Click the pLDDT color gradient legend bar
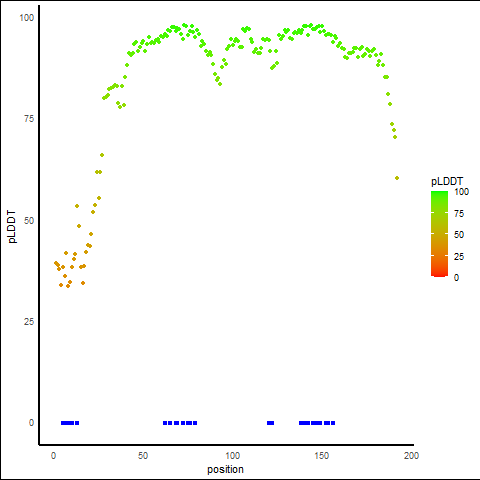The image size is (480, 480). click(x=439, y=234)
